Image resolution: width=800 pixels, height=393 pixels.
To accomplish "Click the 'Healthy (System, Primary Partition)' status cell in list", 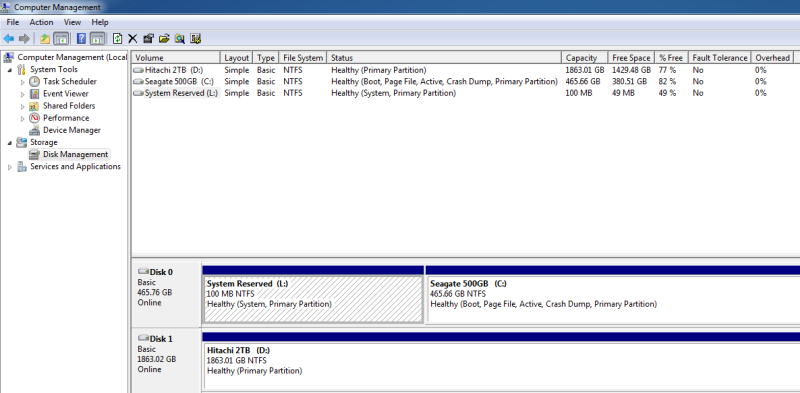I will click(393, 93).
